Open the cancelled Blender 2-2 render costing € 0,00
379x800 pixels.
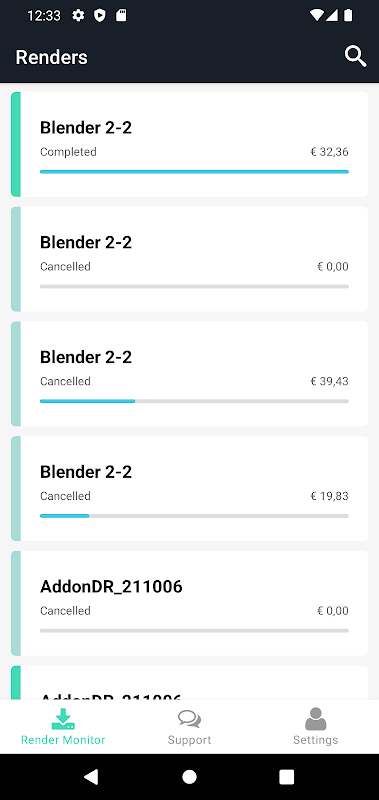[189, 259]
